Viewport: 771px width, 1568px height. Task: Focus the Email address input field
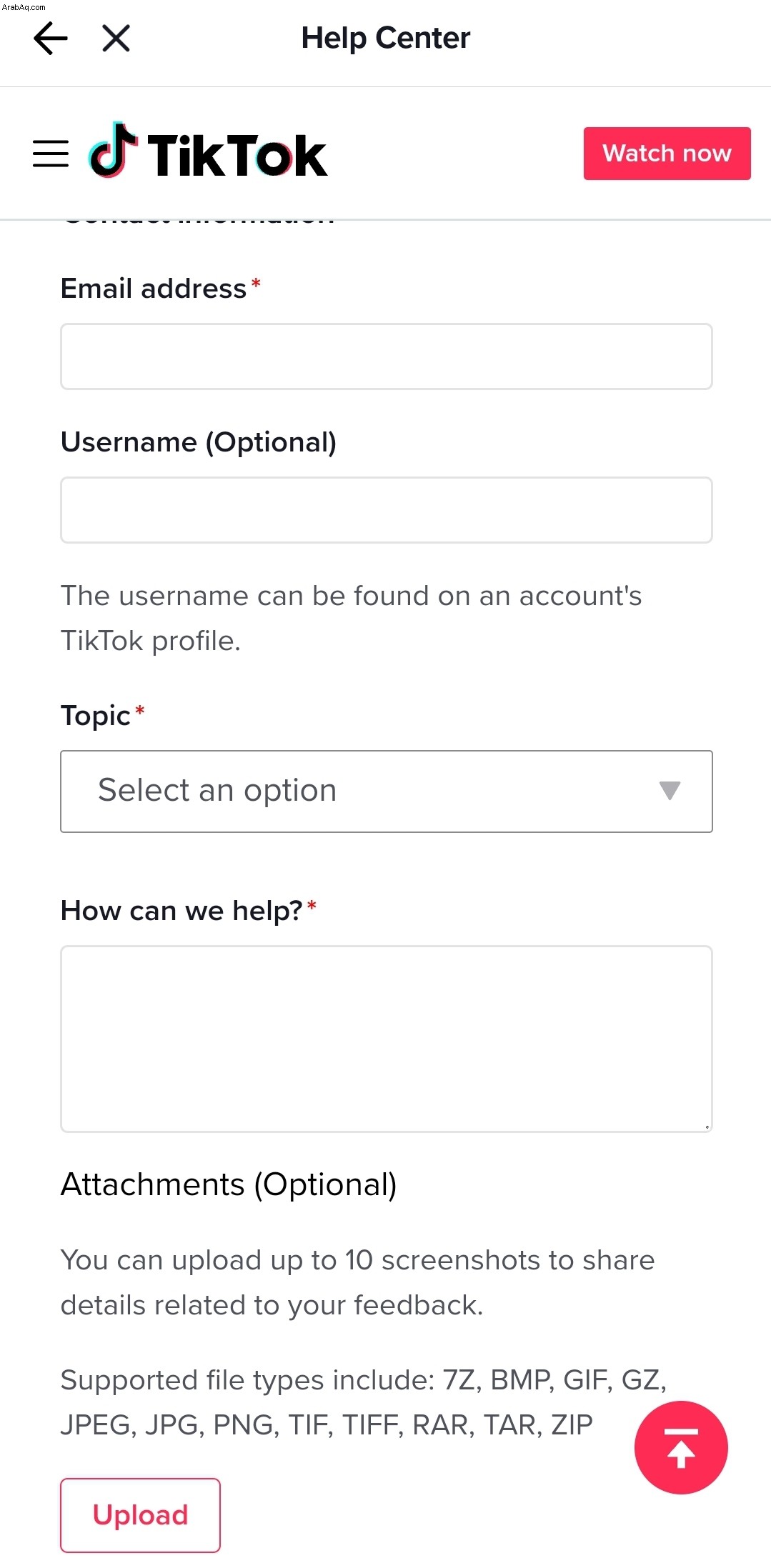click(x=387, y=356)
